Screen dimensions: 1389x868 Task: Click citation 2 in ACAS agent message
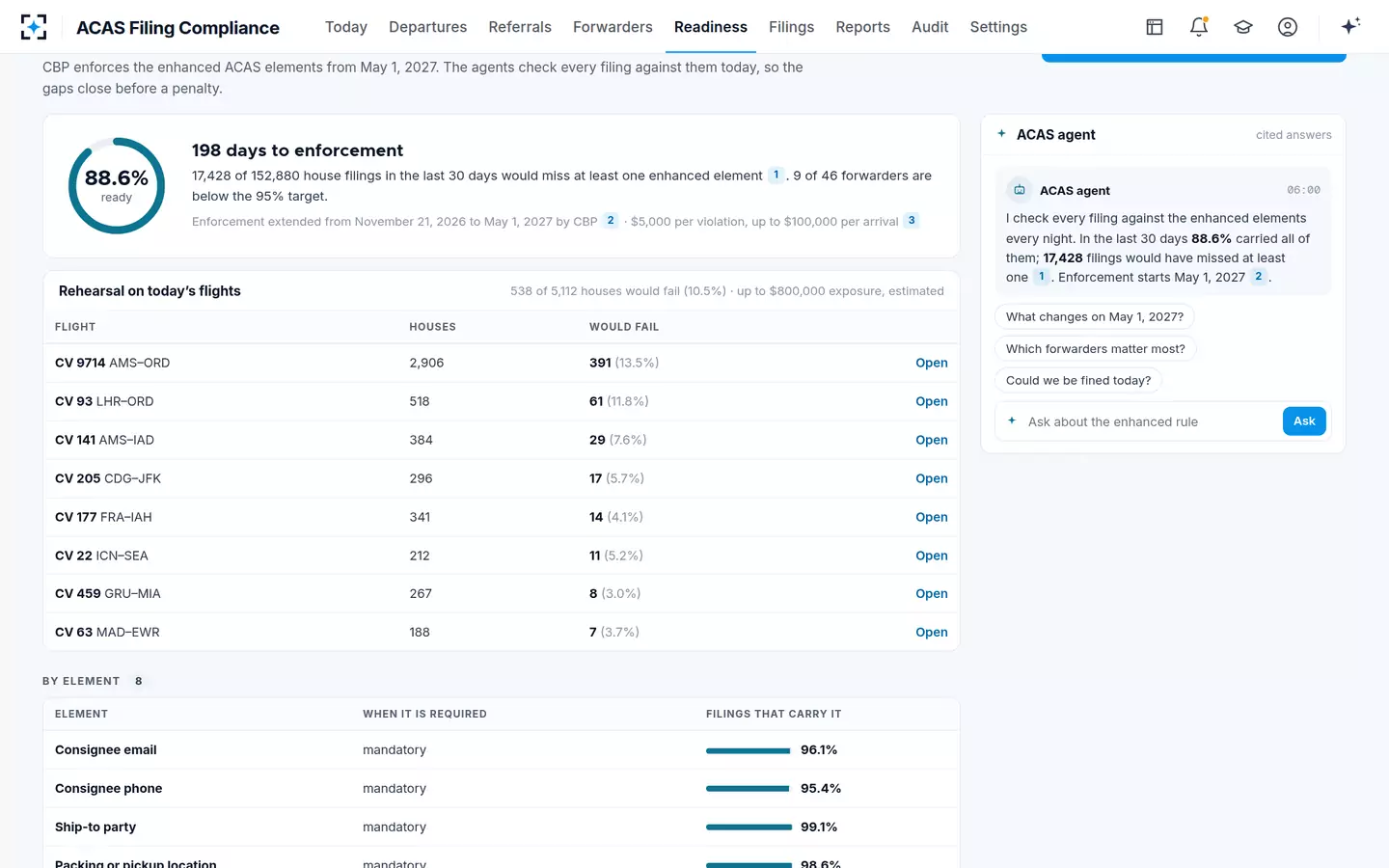pyautogui.click(x=1259, y=277)
